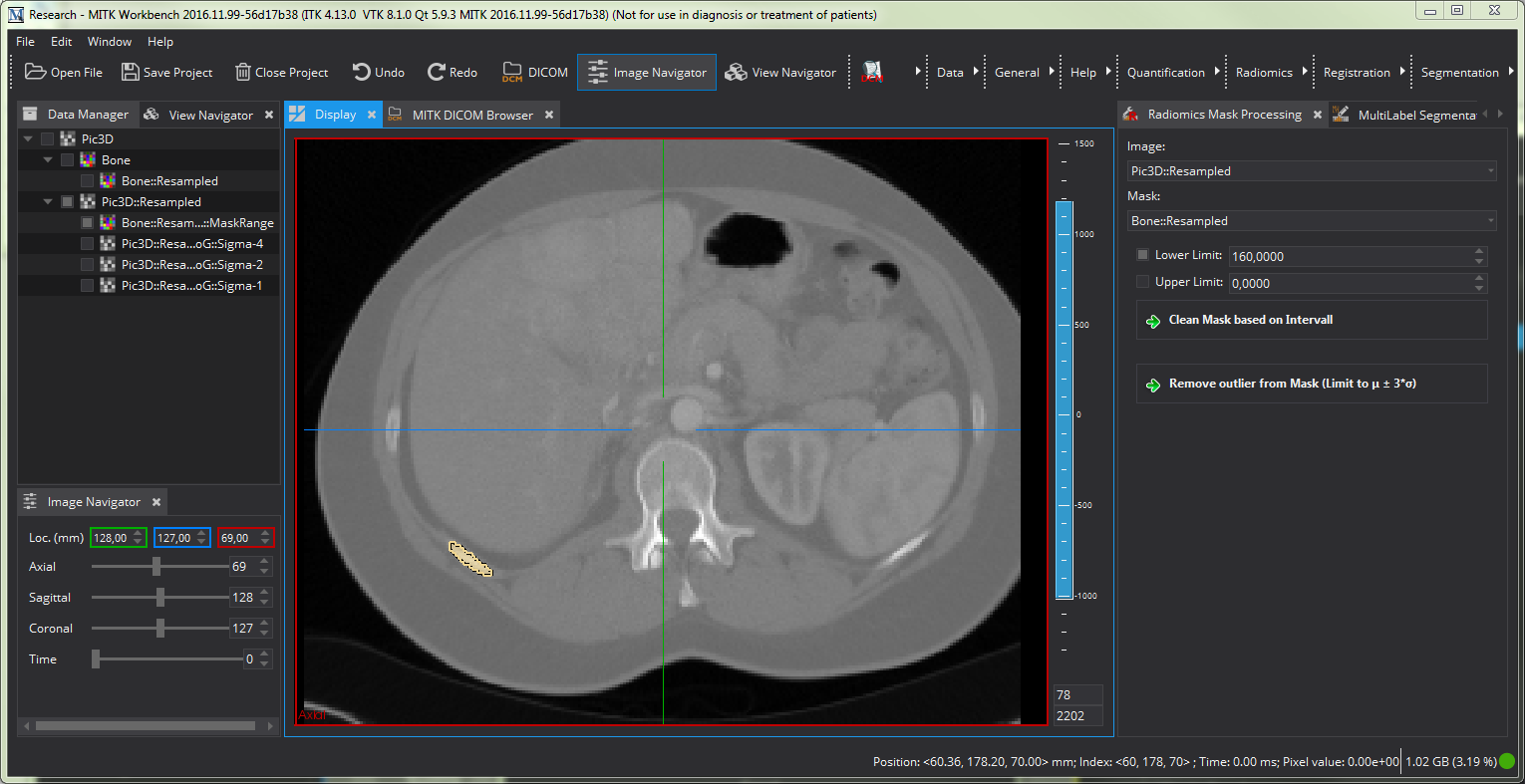Toggle visibility of Sigma-4 node
1525x784 pixels.
[87, 244]
